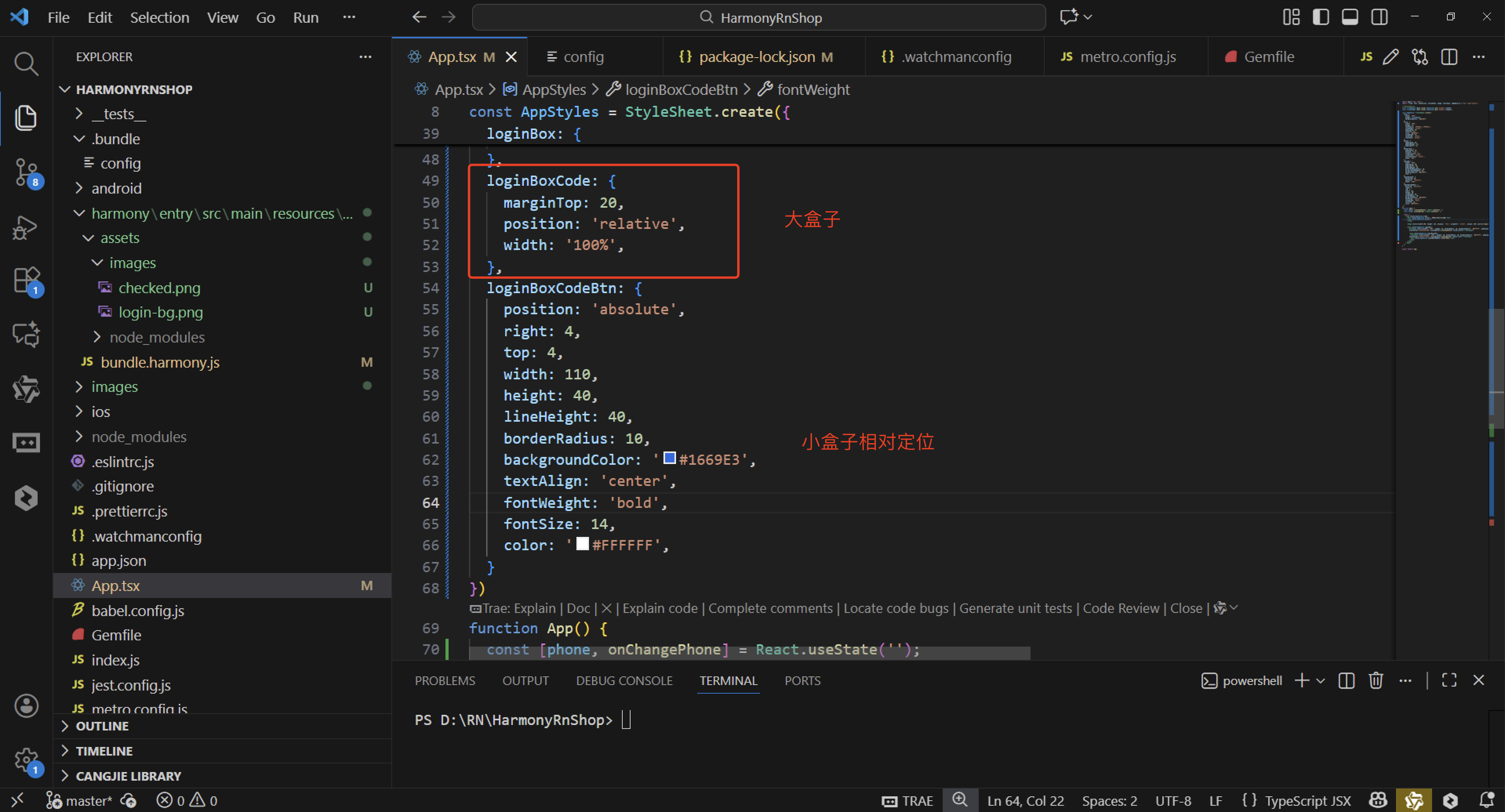Expand the OUTLINE section
The width and height of the screenshot is (1505, 812).
pos(102,726)
